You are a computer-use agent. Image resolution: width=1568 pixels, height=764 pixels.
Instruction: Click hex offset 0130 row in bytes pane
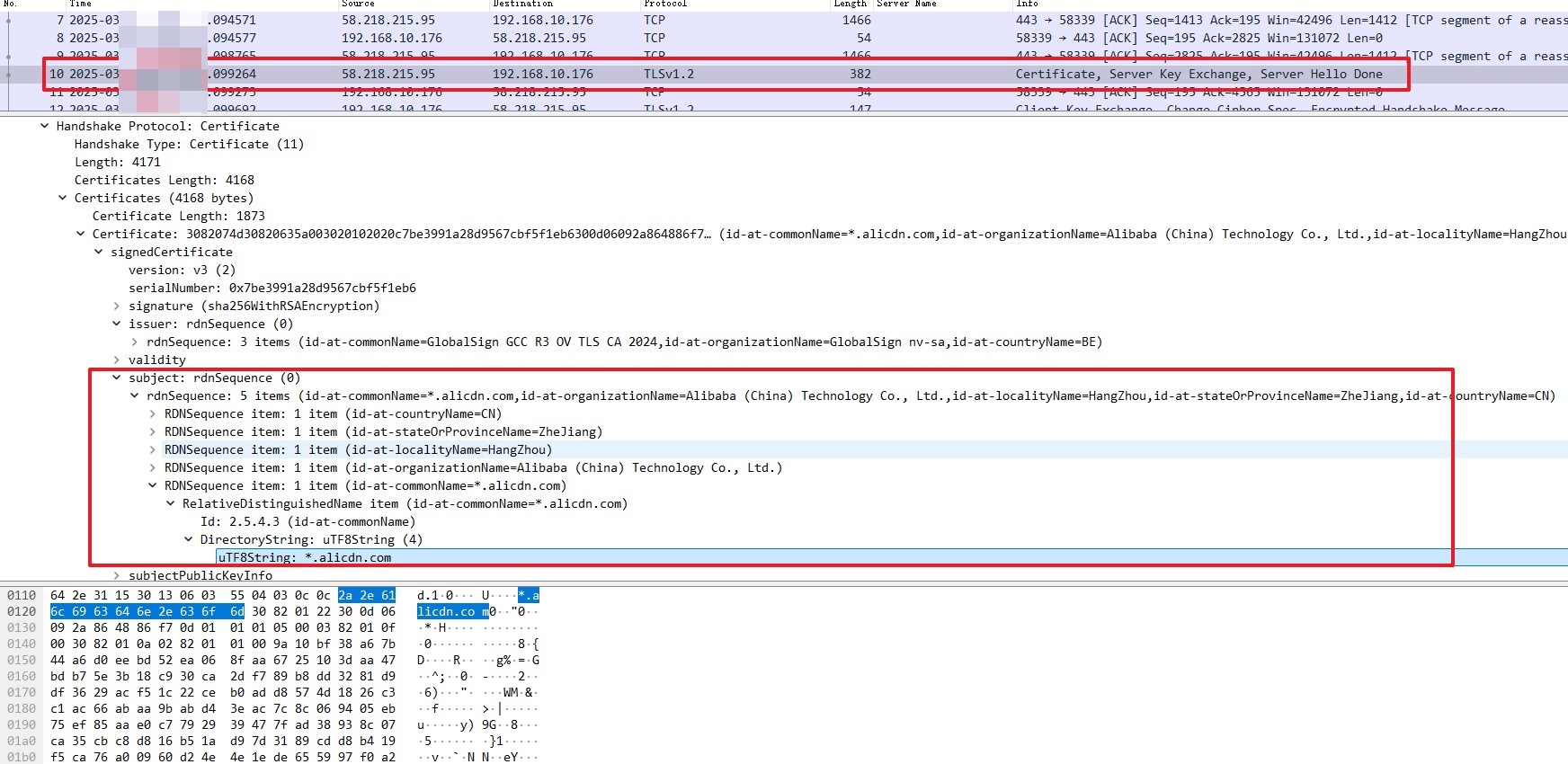(x=22, y=627)
